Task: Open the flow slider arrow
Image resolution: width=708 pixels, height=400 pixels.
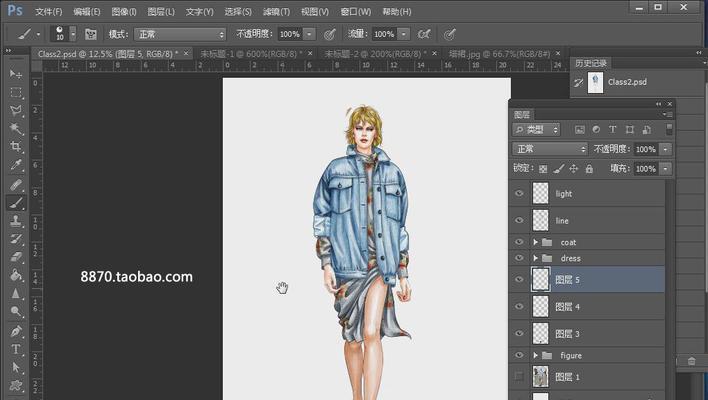Action: click(404, 34)
